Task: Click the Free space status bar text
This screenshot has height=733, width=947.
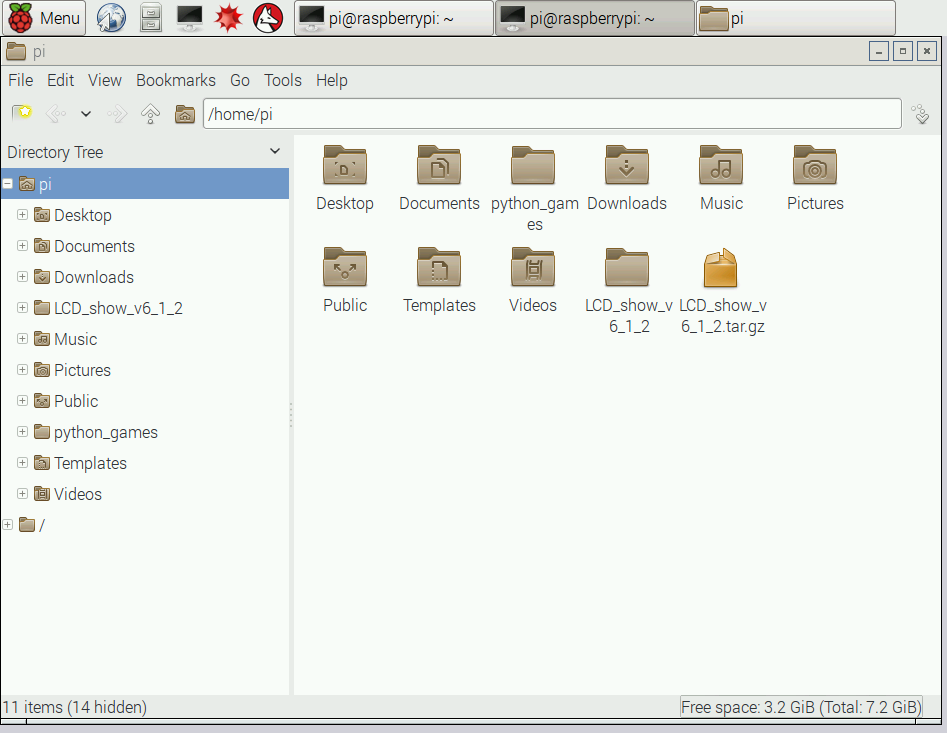Action: click(801, 706)
